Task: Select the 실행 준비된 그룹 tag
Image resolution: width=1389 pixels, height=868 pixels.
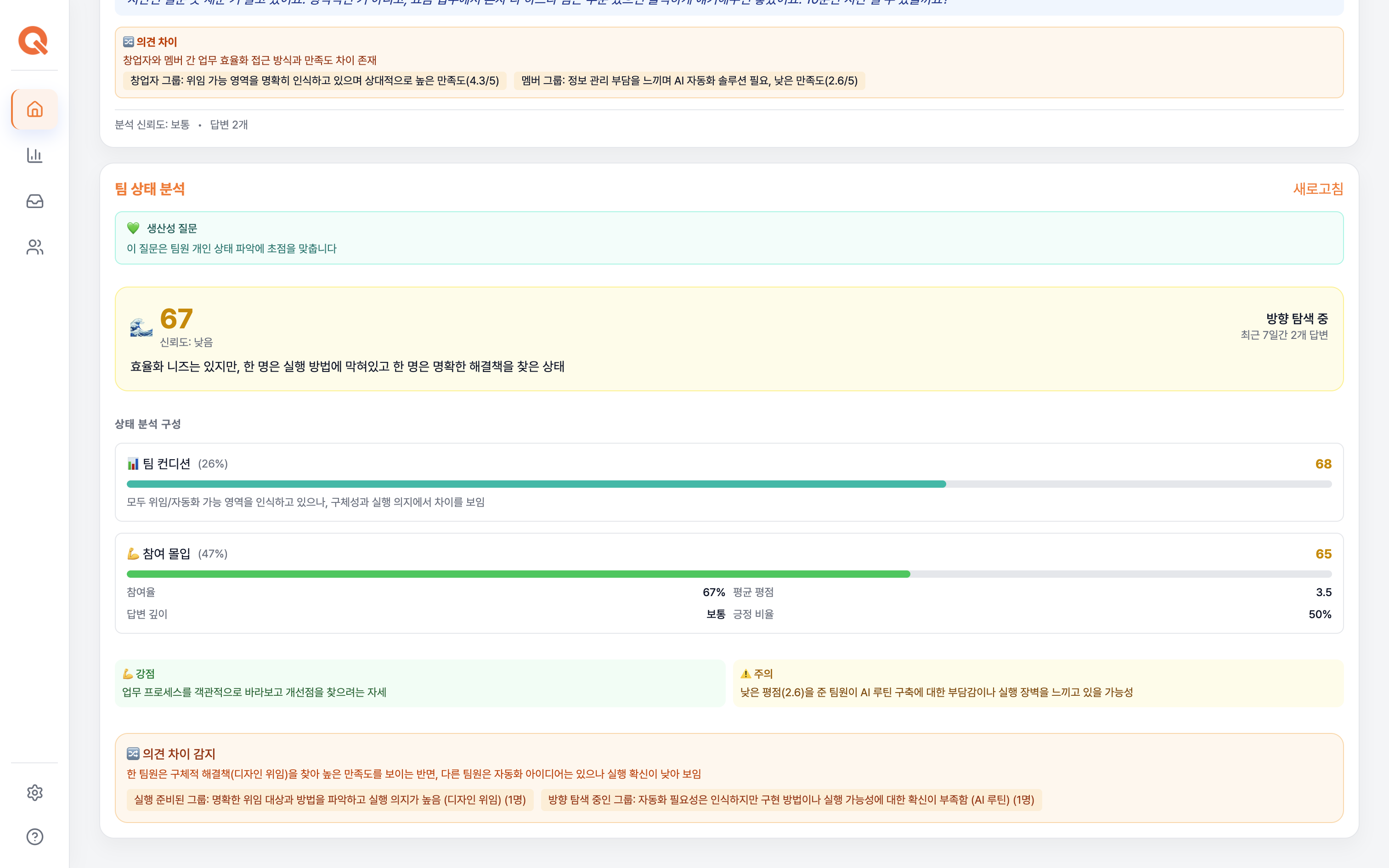Action: click(x=329, y=800)
